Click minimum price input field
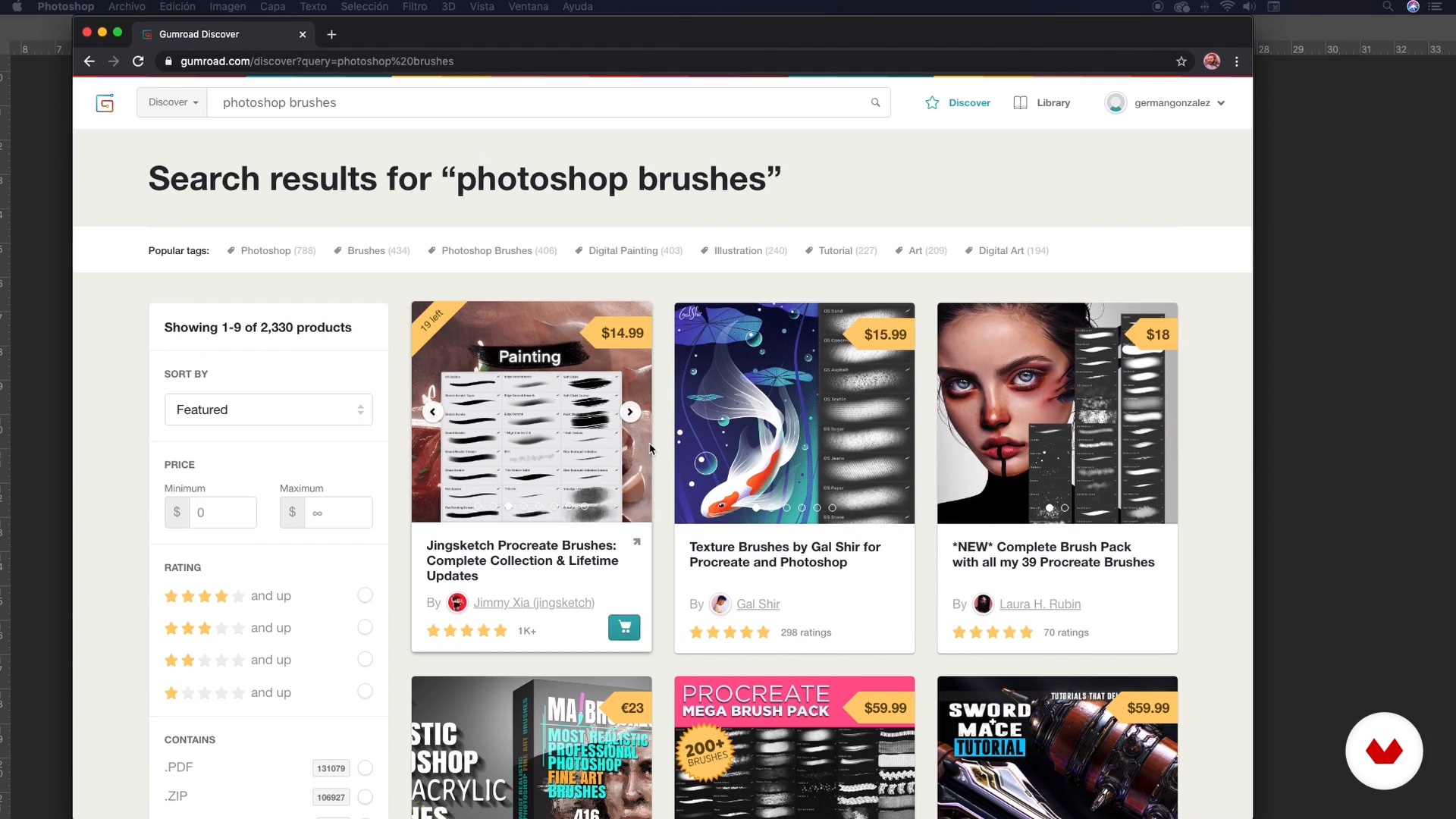The image size is (1456, 819). tap(222, 513)
